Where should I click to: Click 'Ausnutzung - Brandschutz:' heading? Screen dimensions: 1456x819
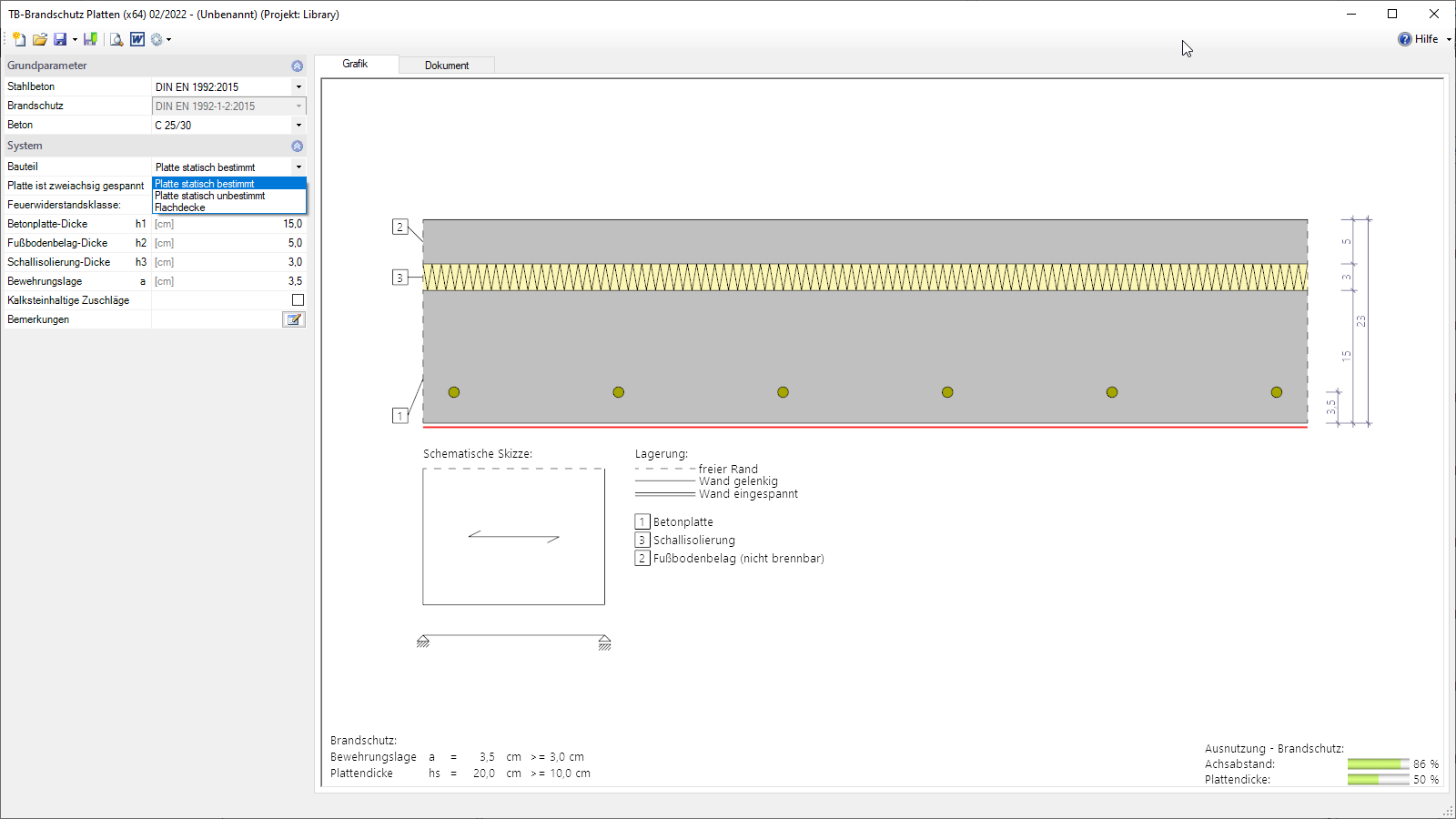click(x=1274, y=749)
